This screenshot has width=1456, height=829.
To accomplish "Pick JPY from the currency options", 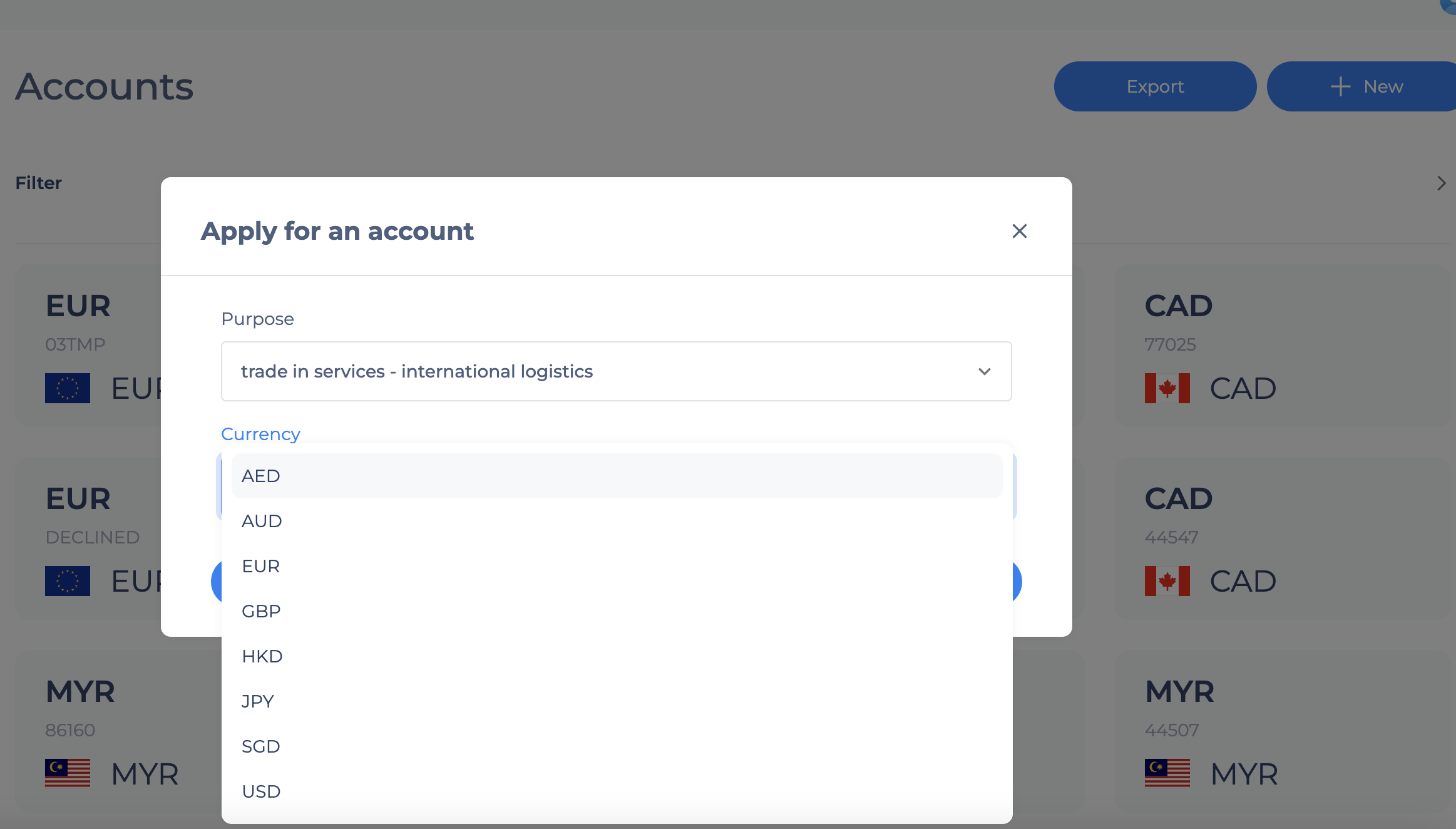I will [x=617, y=701].
